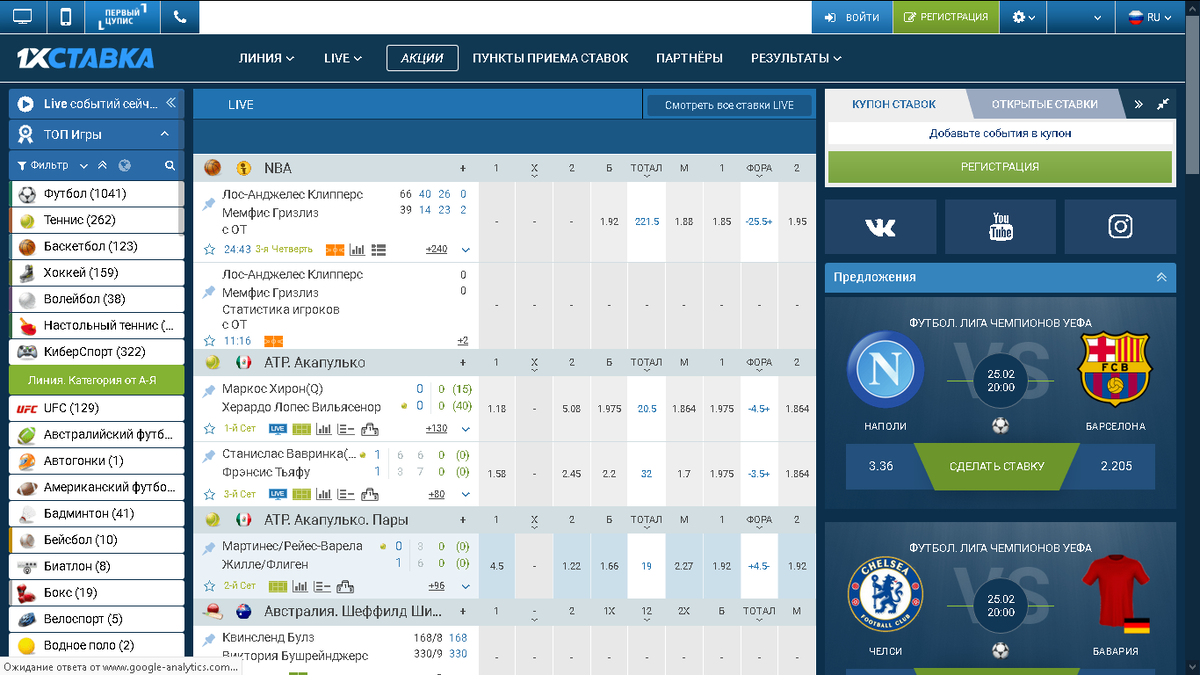Click the collapse-all double chevron in filter bar

101,166
